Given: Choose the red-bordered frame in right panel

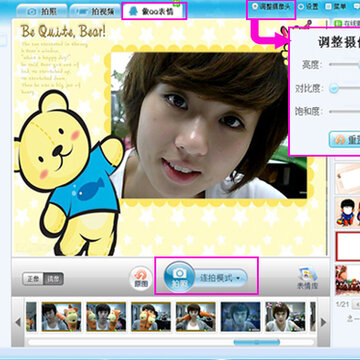Looking at the screenshot, I should click(347, 247).
